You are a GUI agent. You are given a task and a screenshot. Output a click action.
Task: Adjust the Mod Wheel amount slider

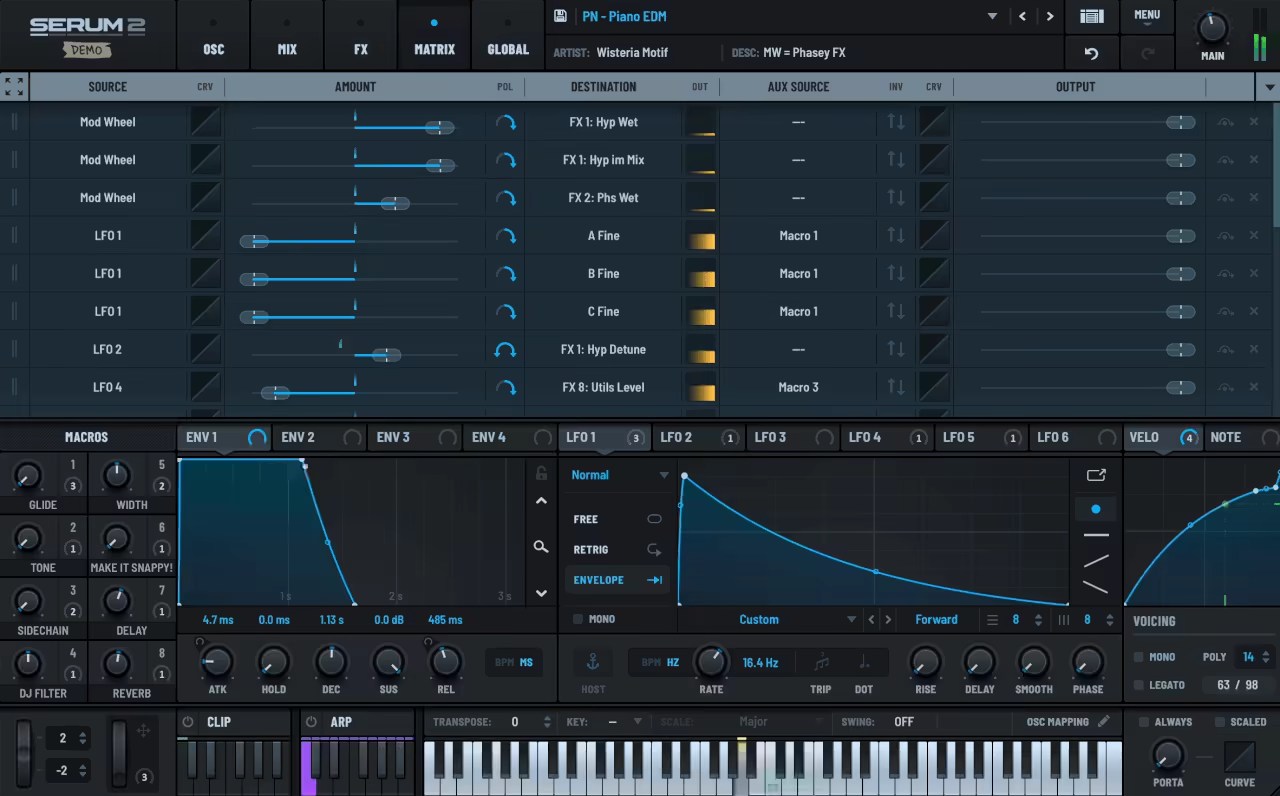pos(438,128)
